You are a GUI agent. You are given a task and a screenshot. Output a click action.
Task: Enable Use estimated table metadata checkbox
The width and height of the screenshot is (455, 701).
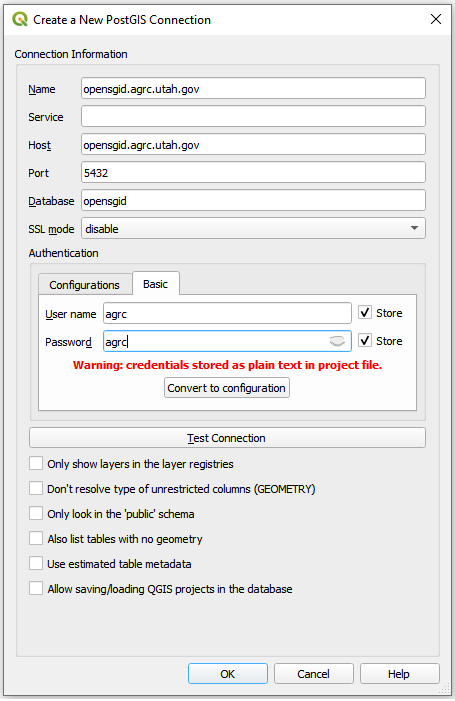[36, 563]
